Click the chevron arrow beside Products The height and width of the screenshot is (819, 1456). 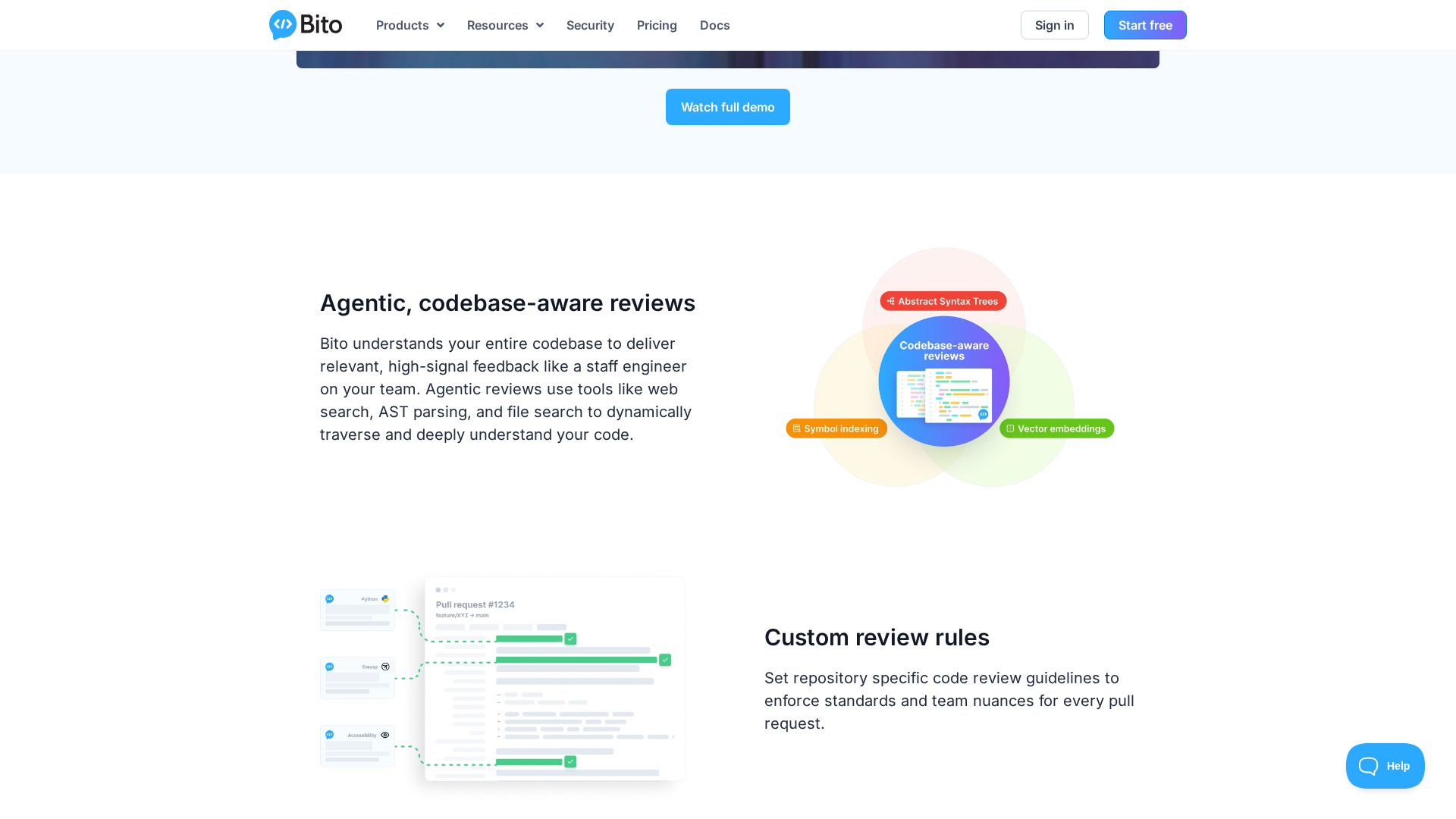point(441,25)
